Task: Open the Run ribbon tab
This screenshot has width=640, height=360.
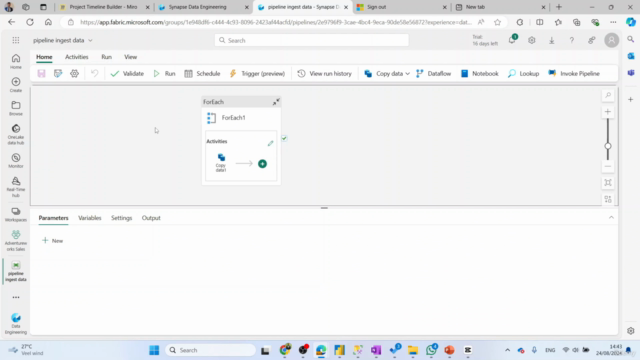Action: 107,57
